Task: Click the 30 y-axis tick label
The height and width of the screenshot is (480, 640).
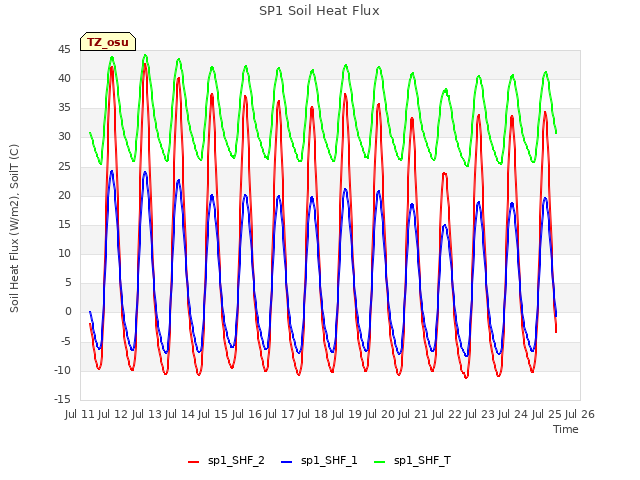Action: [64, 137]
